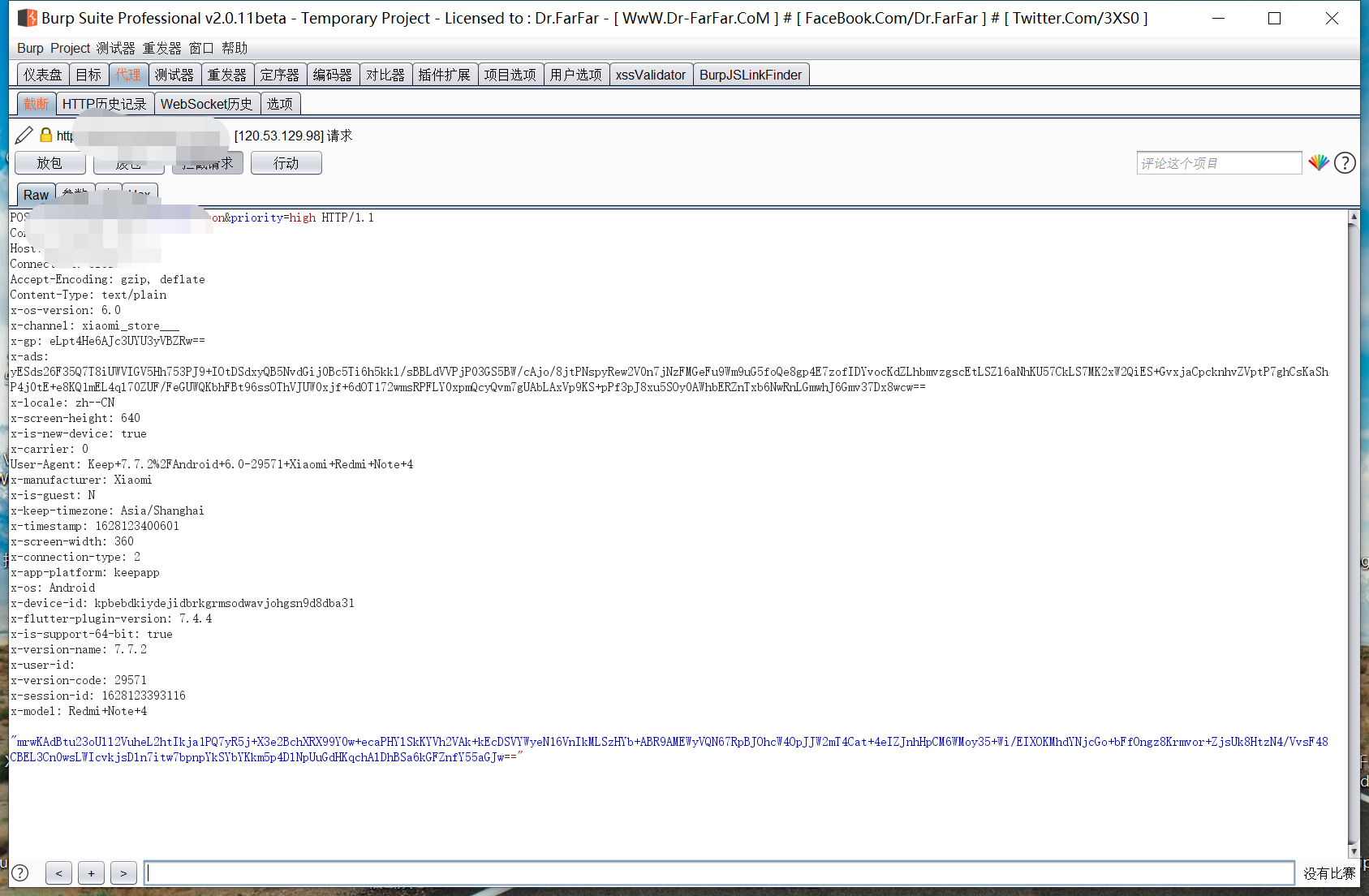
Task: Open the 窗口 menu
Action: pos(201,48)
